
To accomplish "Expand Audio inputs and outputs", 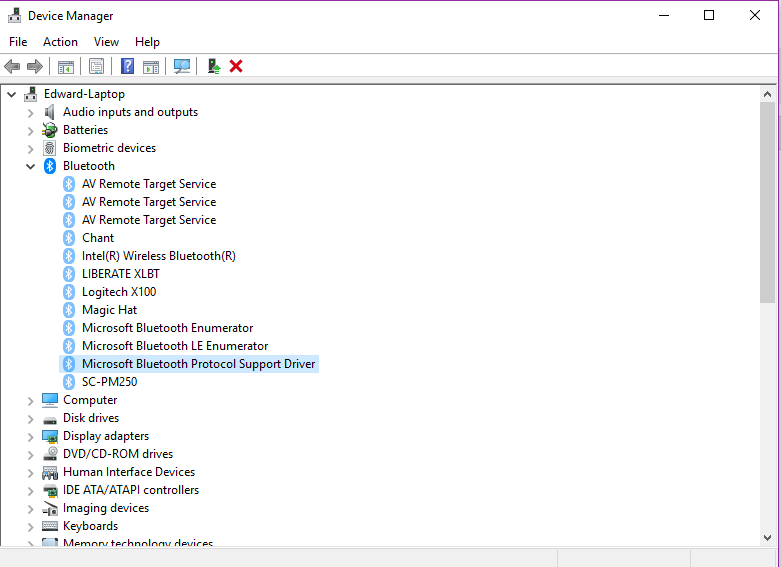I will pos(31,113).
